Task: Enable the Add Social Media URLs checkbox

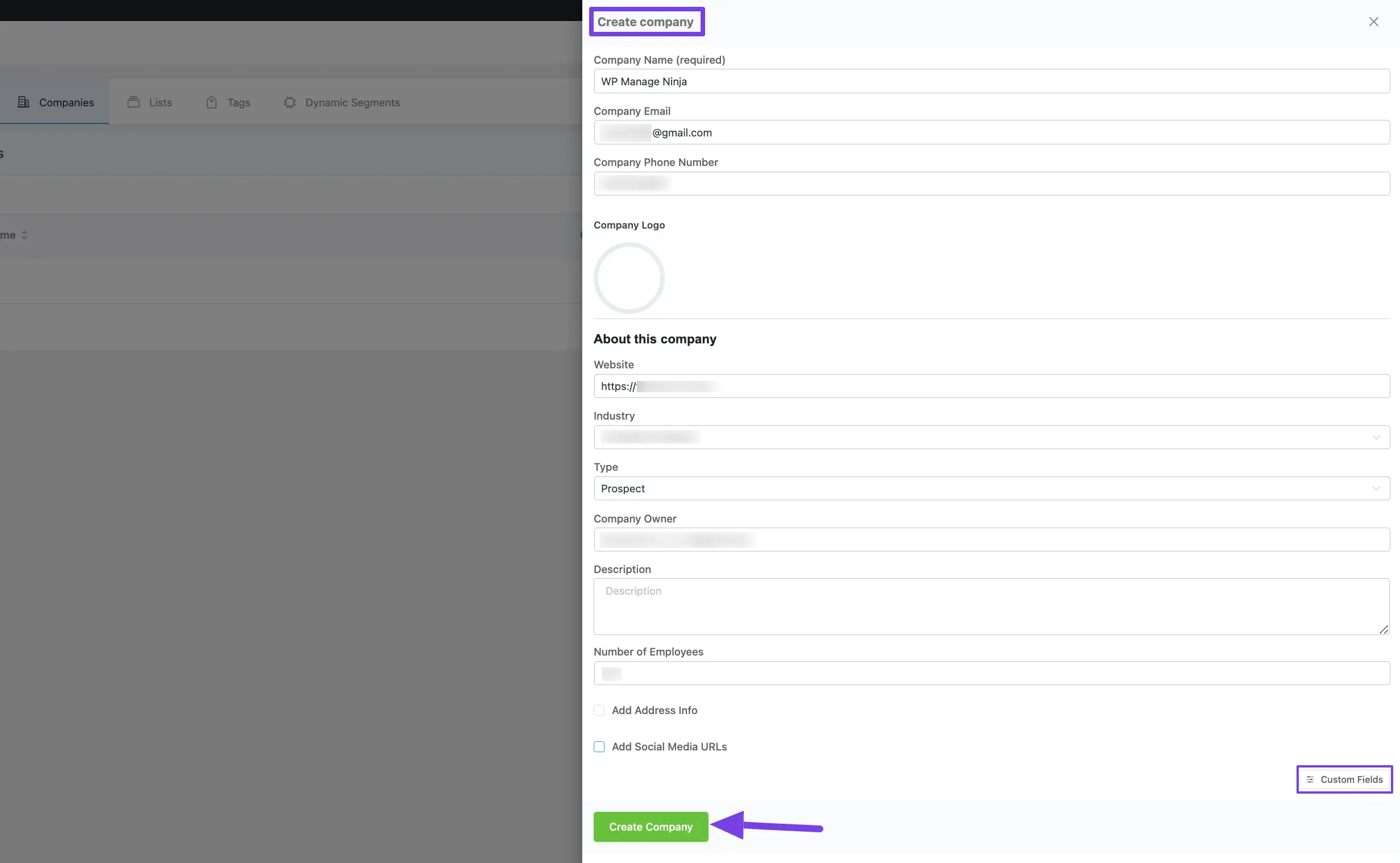Action: pyautogui.click(x=599, y=746)
